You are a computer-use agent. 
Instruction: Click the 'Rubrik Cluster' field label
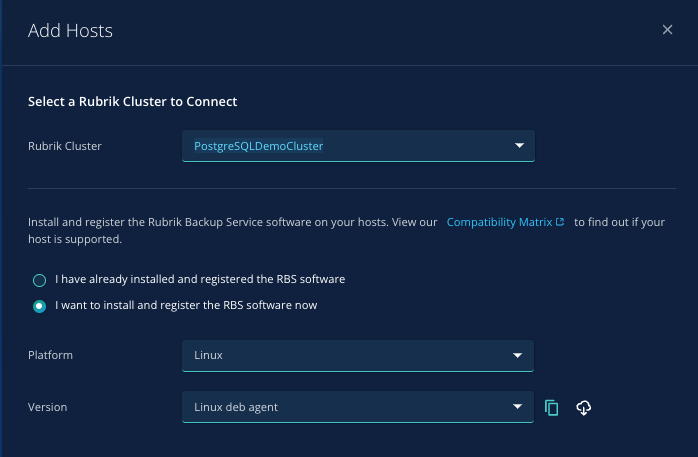(65, 146)
